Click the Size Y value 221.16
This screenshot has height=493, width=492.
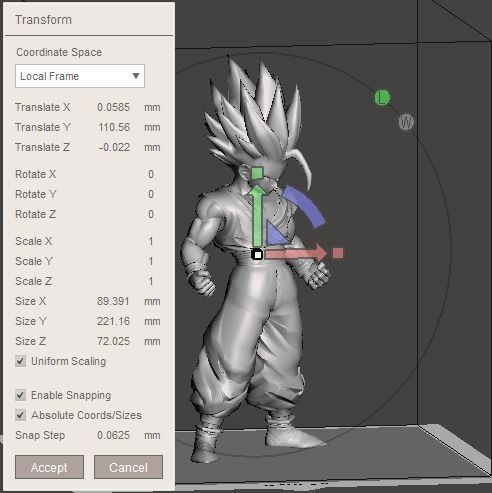tap(113, 321)
